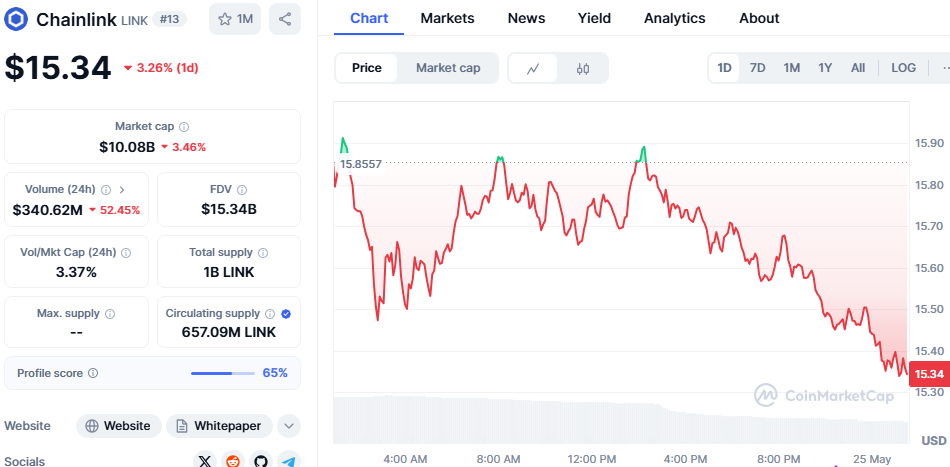This screenshot has height=467, width=950.
Task: Click the current price tag 15.34 on chart axis
Action: point(929,374)
